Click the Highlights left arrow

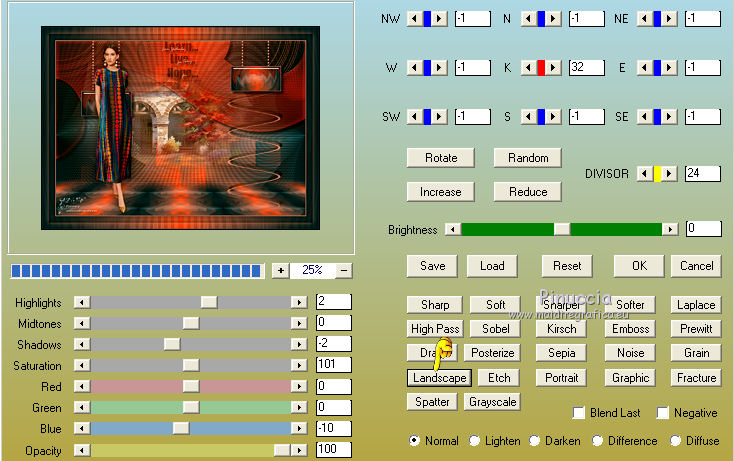pyautogui.click(x=82, y=302)
